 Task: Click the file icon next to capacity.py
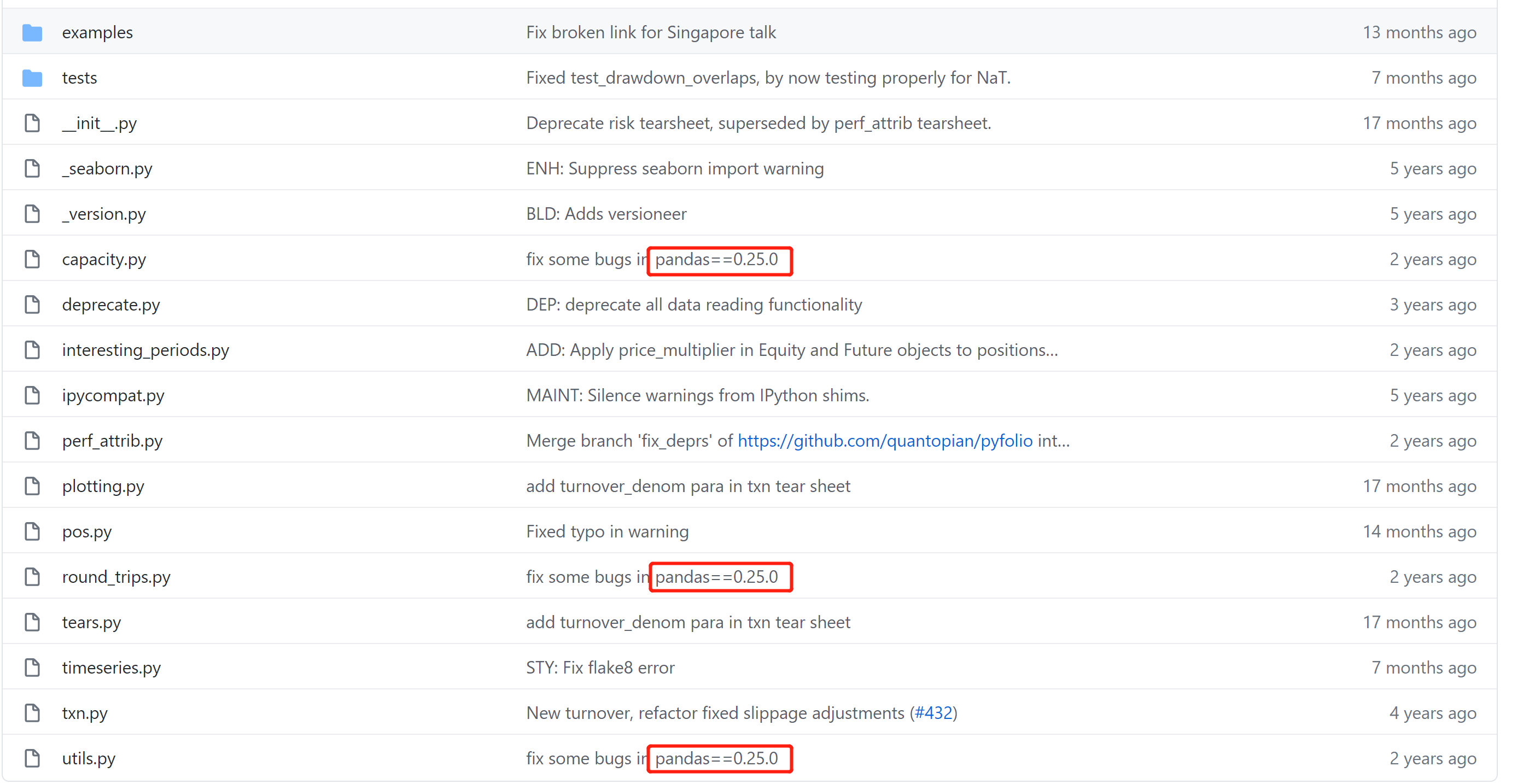click(x=32, y=259)
